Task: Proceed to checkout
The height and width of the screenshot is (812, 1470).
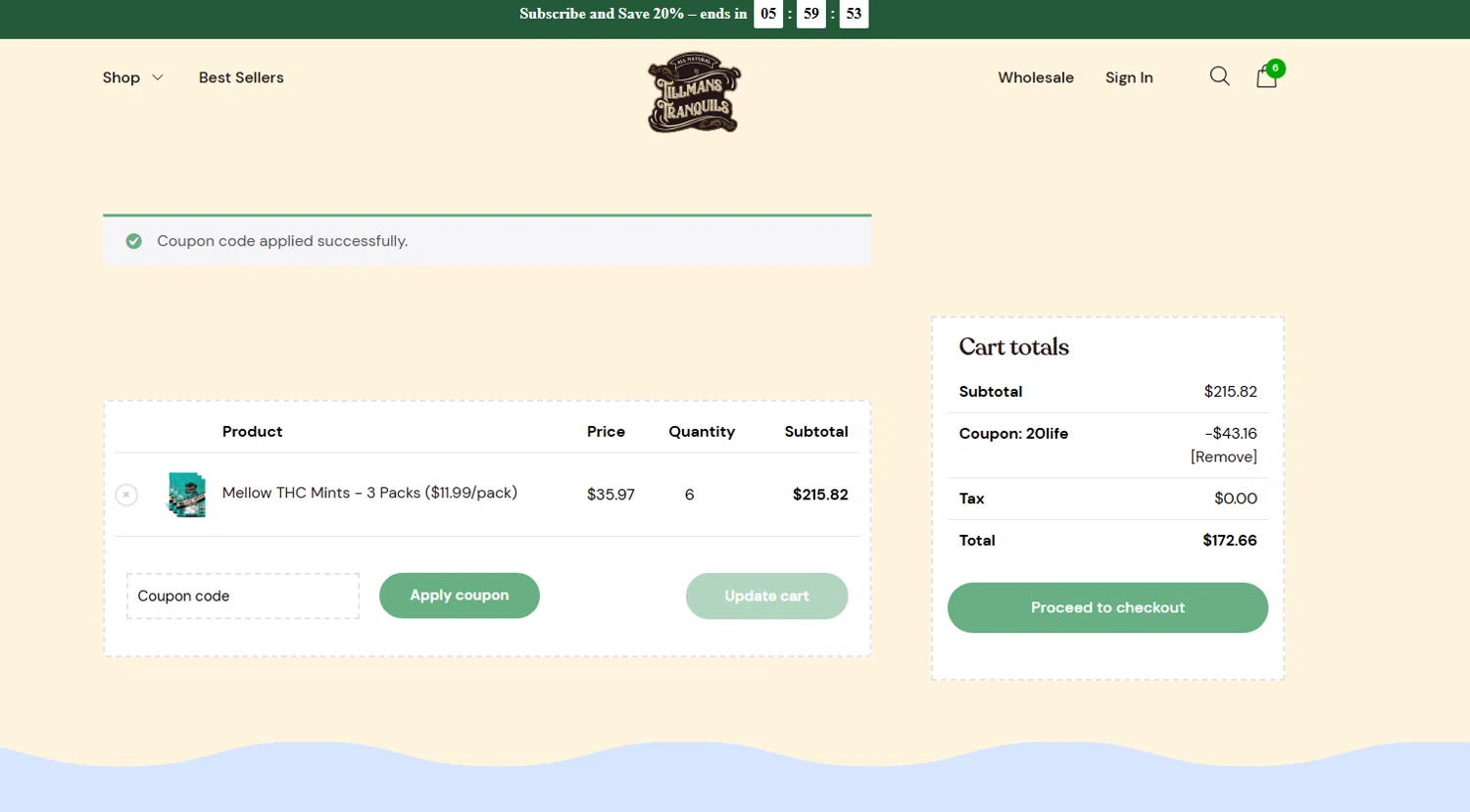Action: [x=1107, y=607]
